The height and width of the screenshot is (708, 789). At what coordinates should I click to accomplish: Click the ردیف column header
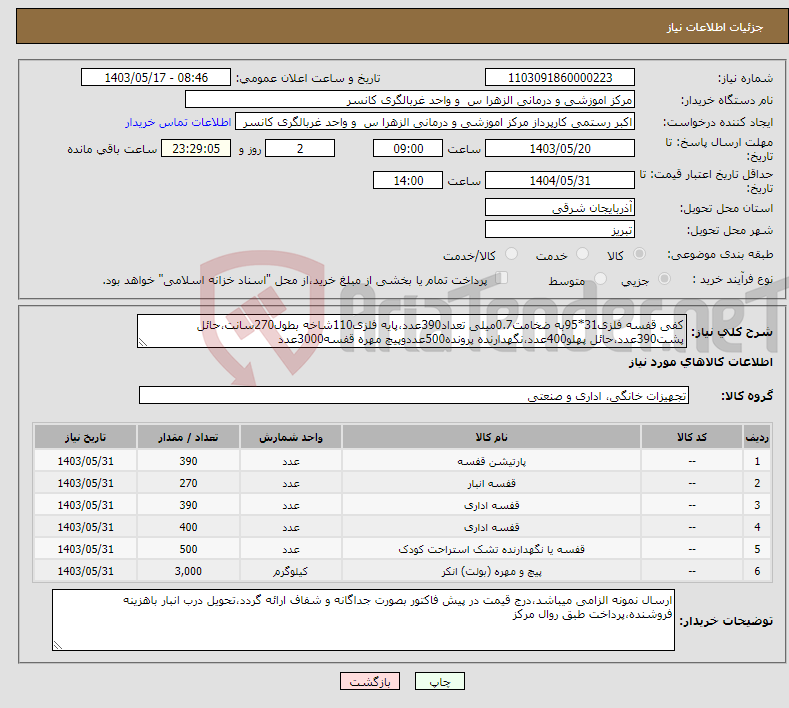pyautogui.click(x=757, y=437)
